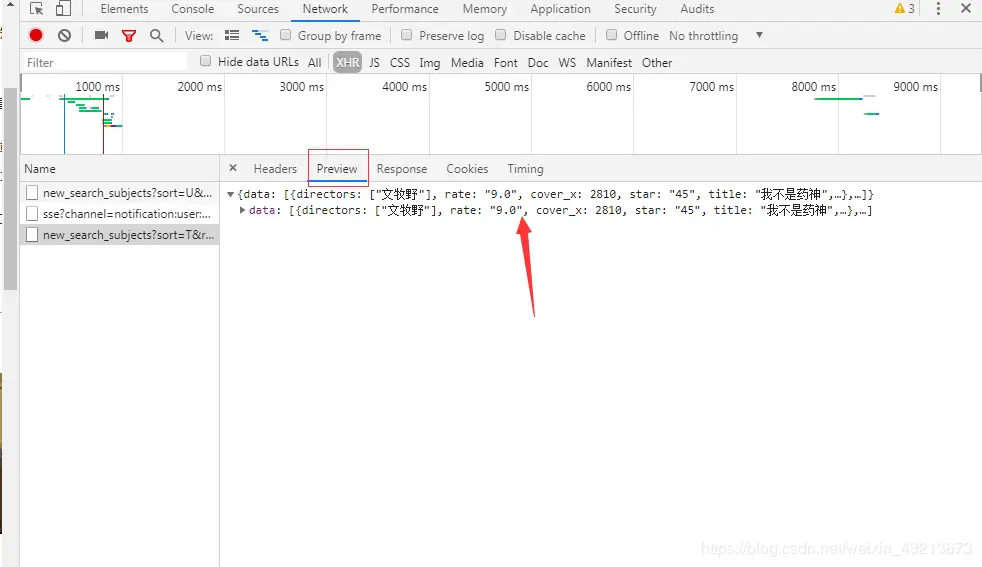Click the 8000 ms timeline overview marker
The width and height of the screenshot is (982, 567).
(x=813, y=86)
